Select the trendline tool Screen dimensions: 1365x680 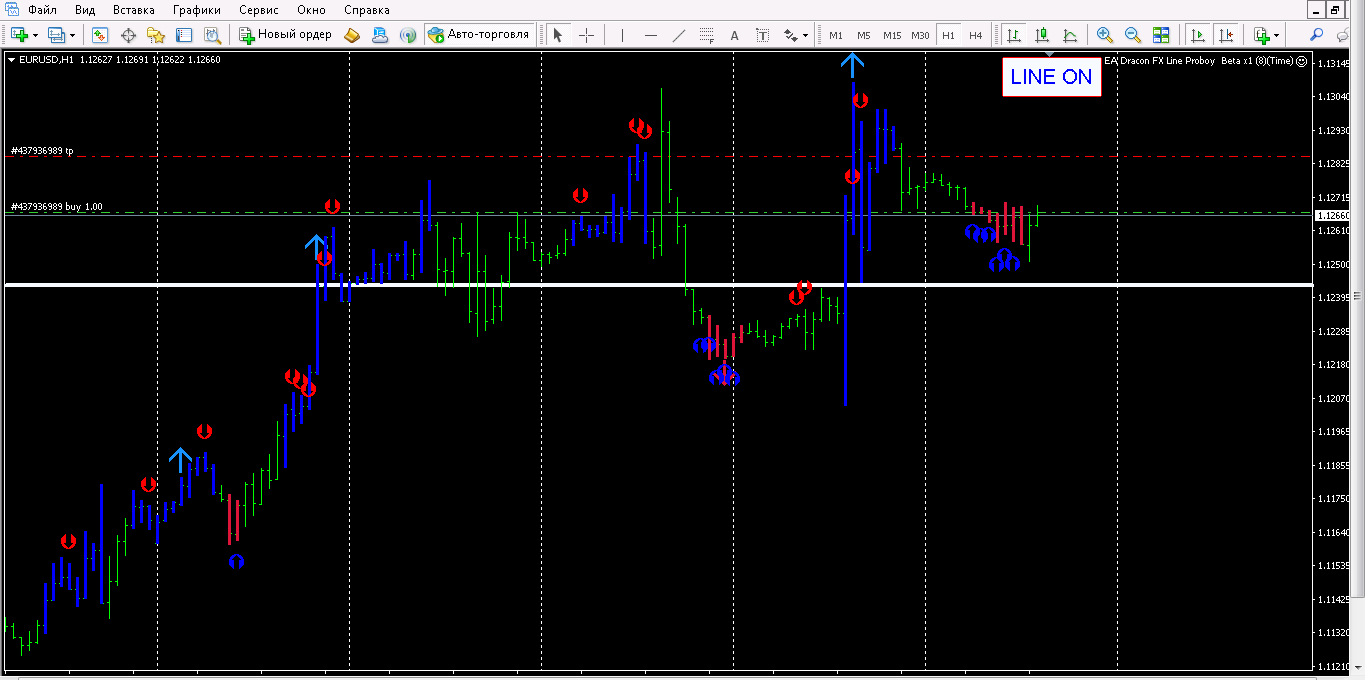[x=679, y=35]
